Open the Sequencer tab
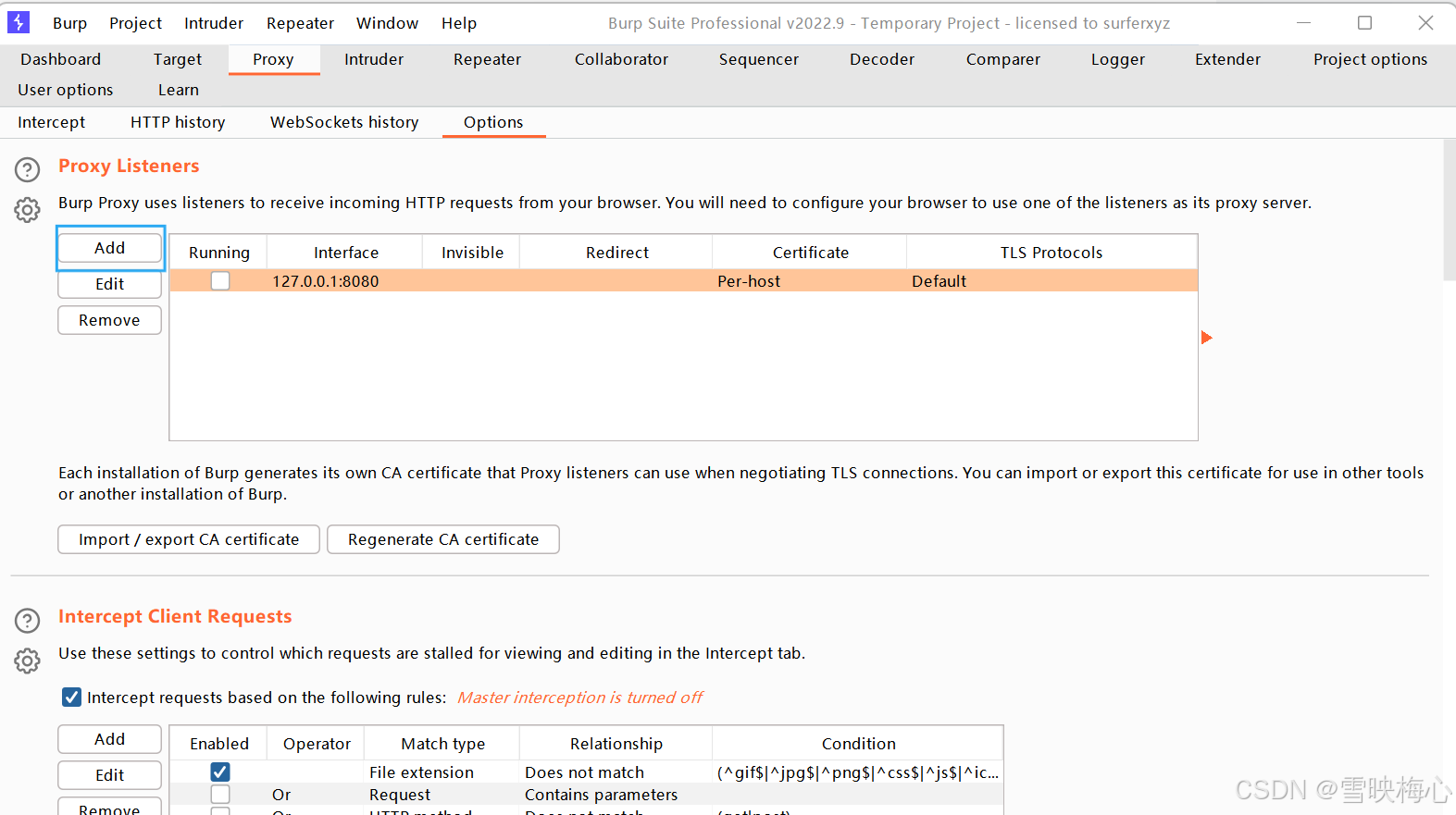This screenshot has width=1456, height=815. point(759,59)
